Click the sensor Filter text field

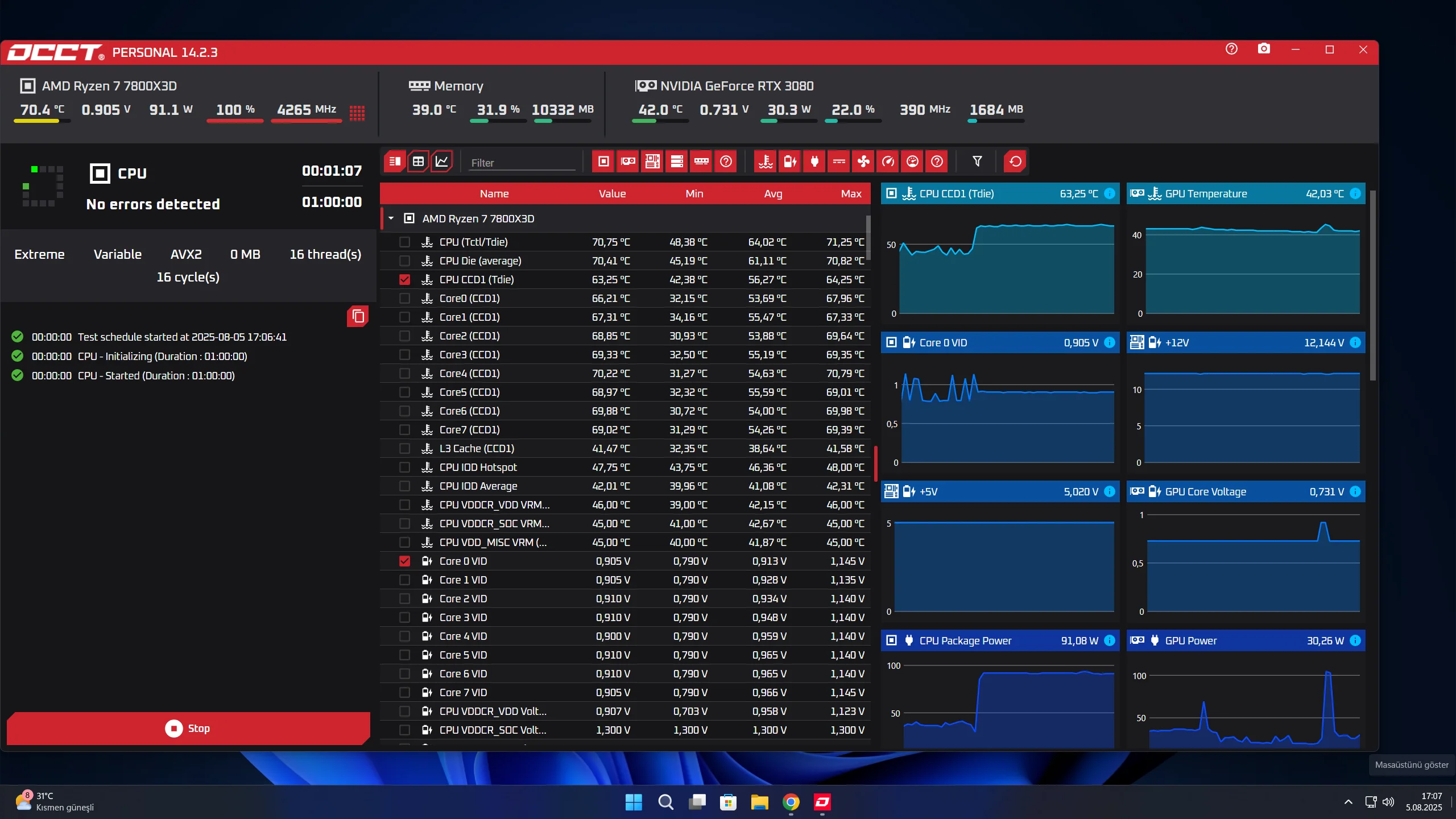[522, 163]
